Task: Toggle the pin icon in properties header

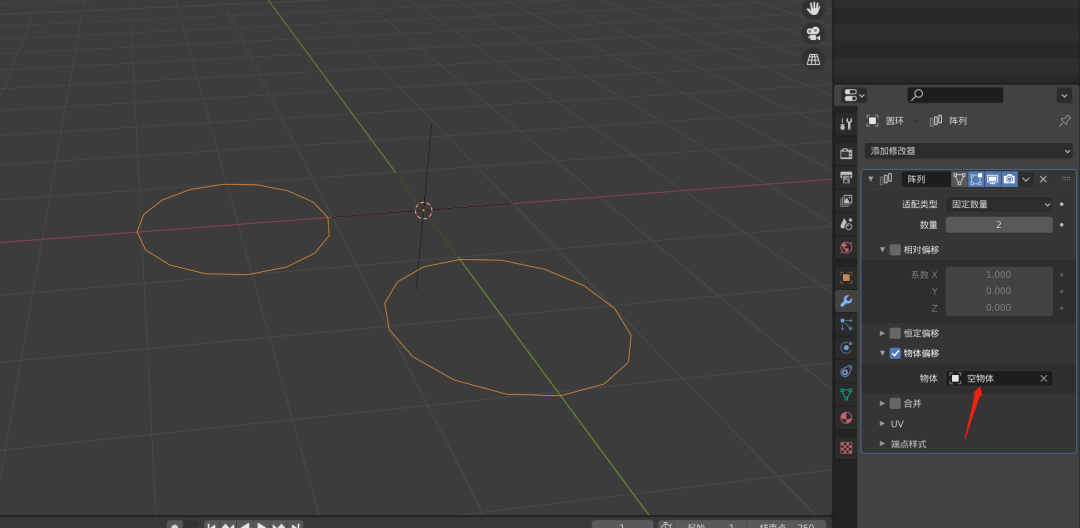Action: tap(1064, 120)
